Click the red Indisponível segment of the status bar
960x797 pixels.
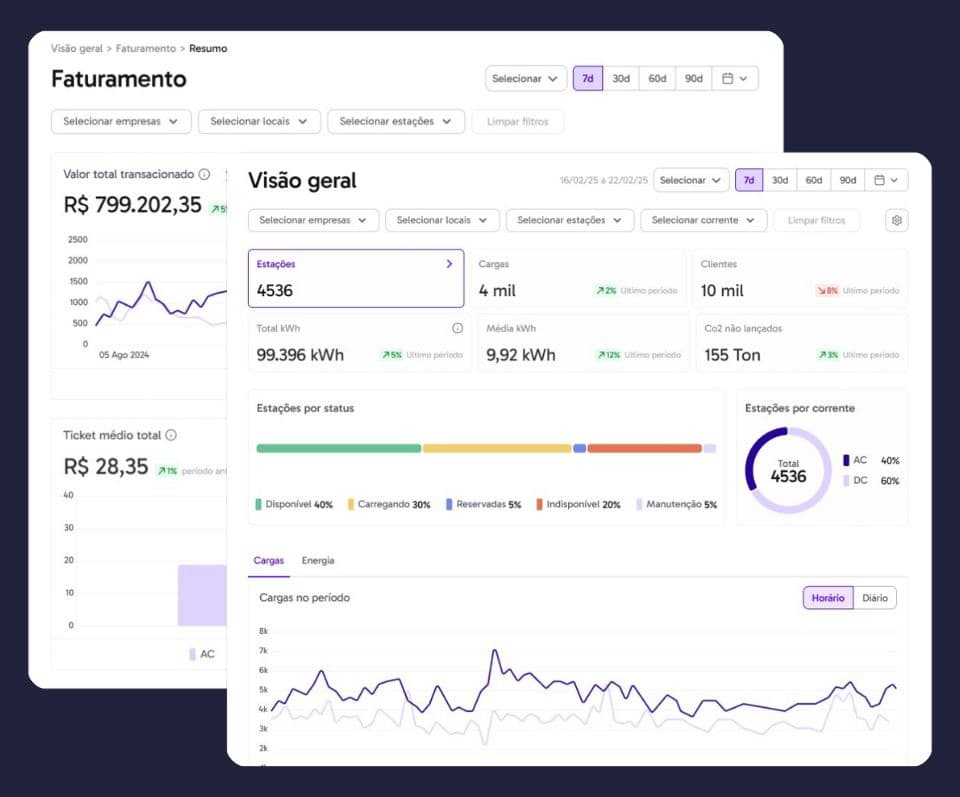(645, 449)
